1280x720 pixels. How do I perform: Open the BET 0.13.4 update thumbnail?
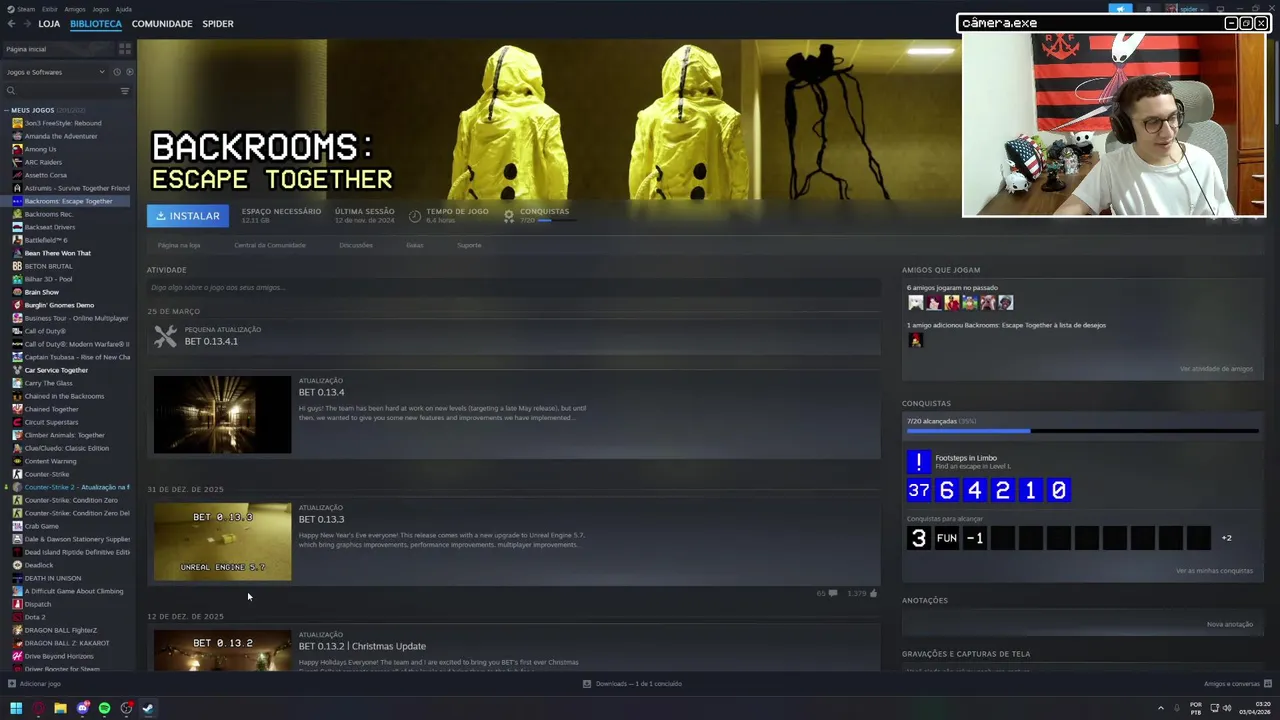point(222,415)
